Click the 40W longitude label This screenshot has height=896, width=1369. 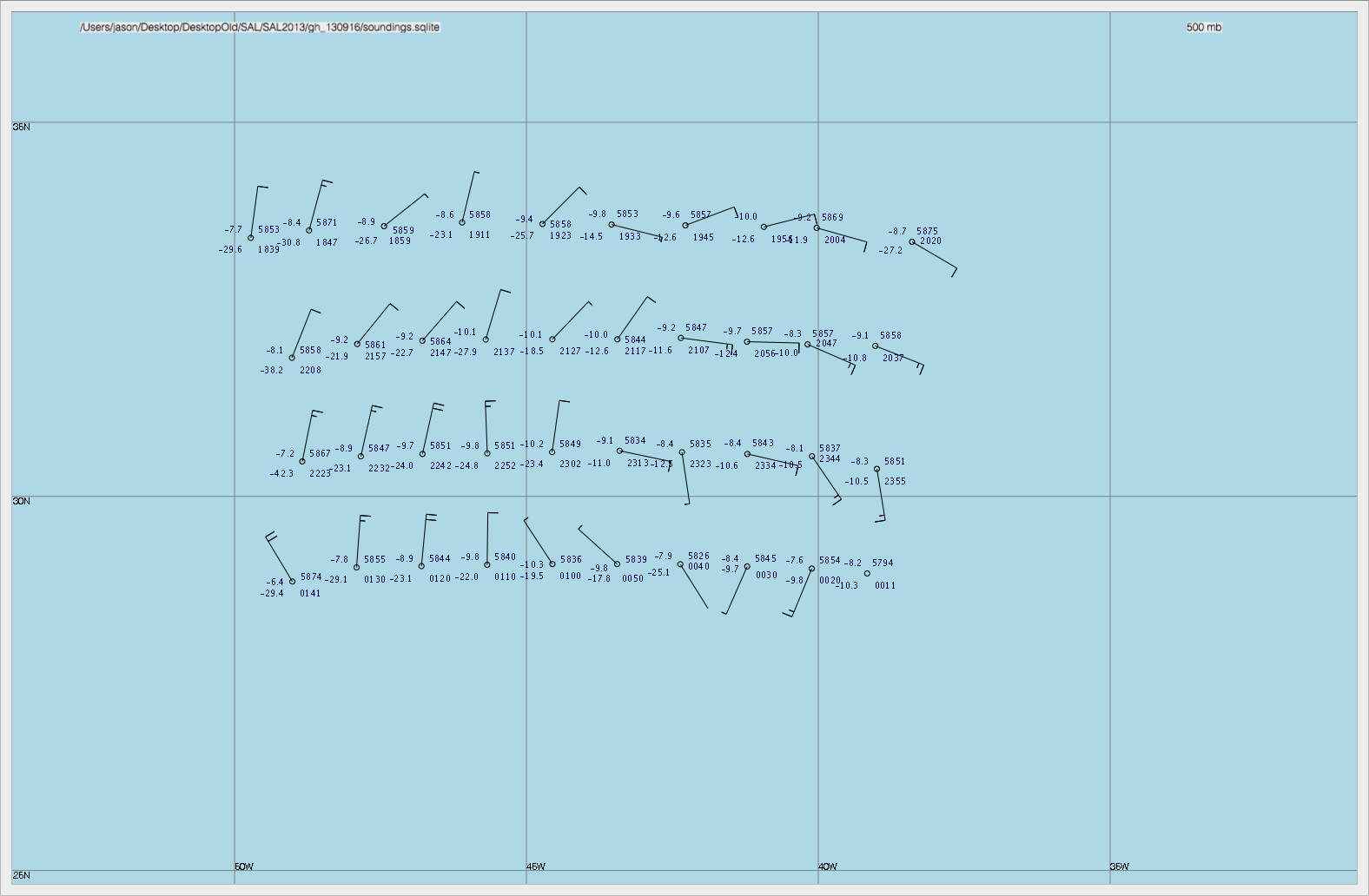pyautogui.click(x=828, y=866)
